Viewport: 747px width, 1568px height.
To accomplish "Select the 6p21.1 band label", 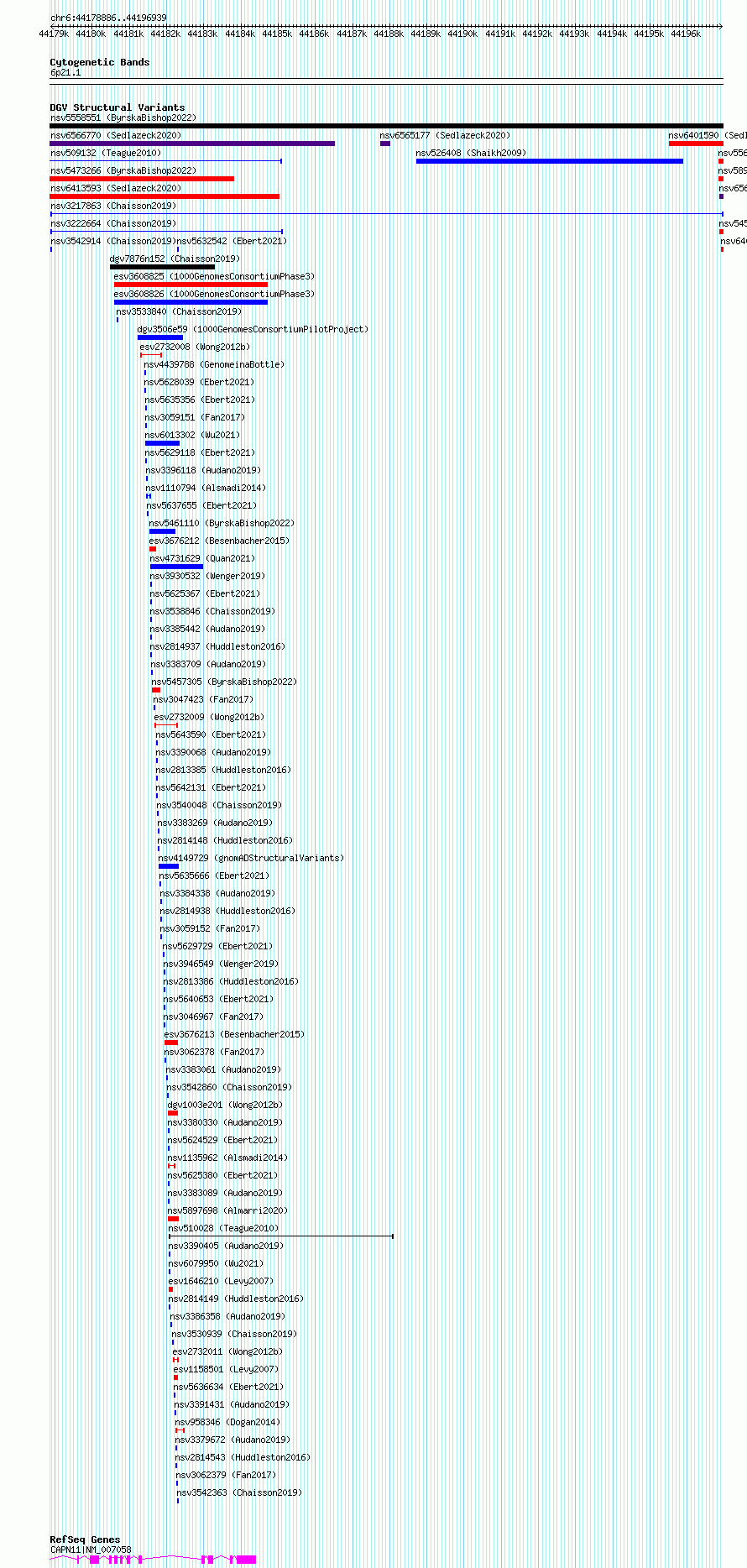I will point(65,72).
